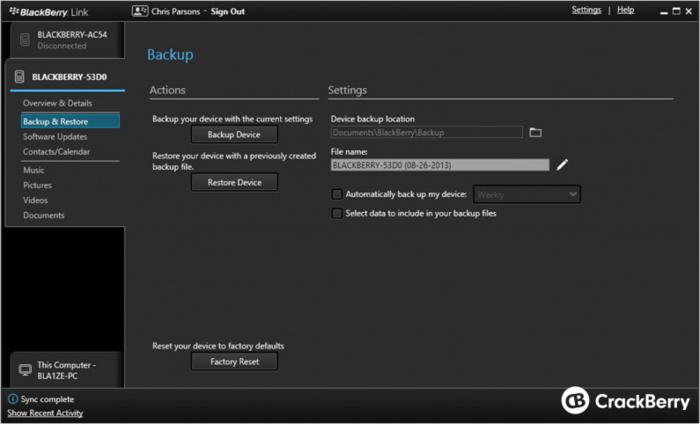Click the Sign Out link
Screen dimensions: 700x424
[x=228, y=12]
